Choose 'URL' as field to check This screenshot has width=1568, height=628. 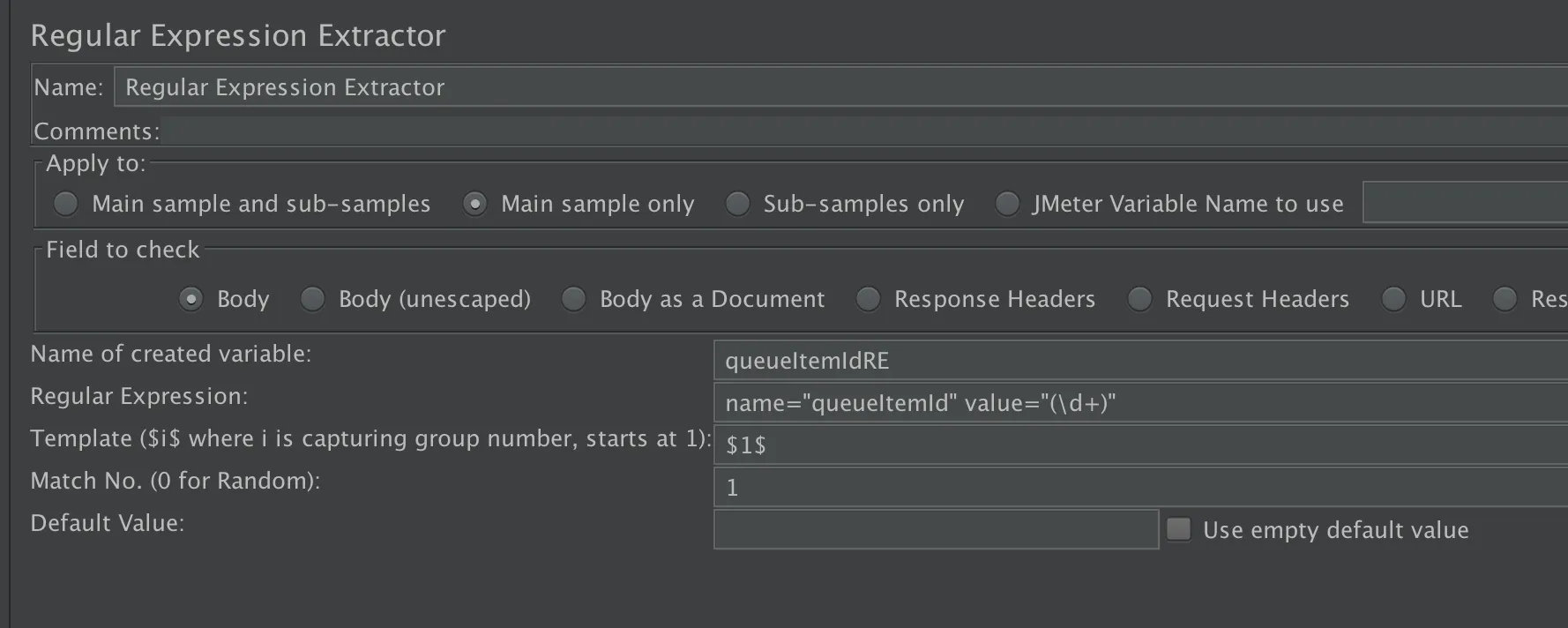(x=1393, y=299)
